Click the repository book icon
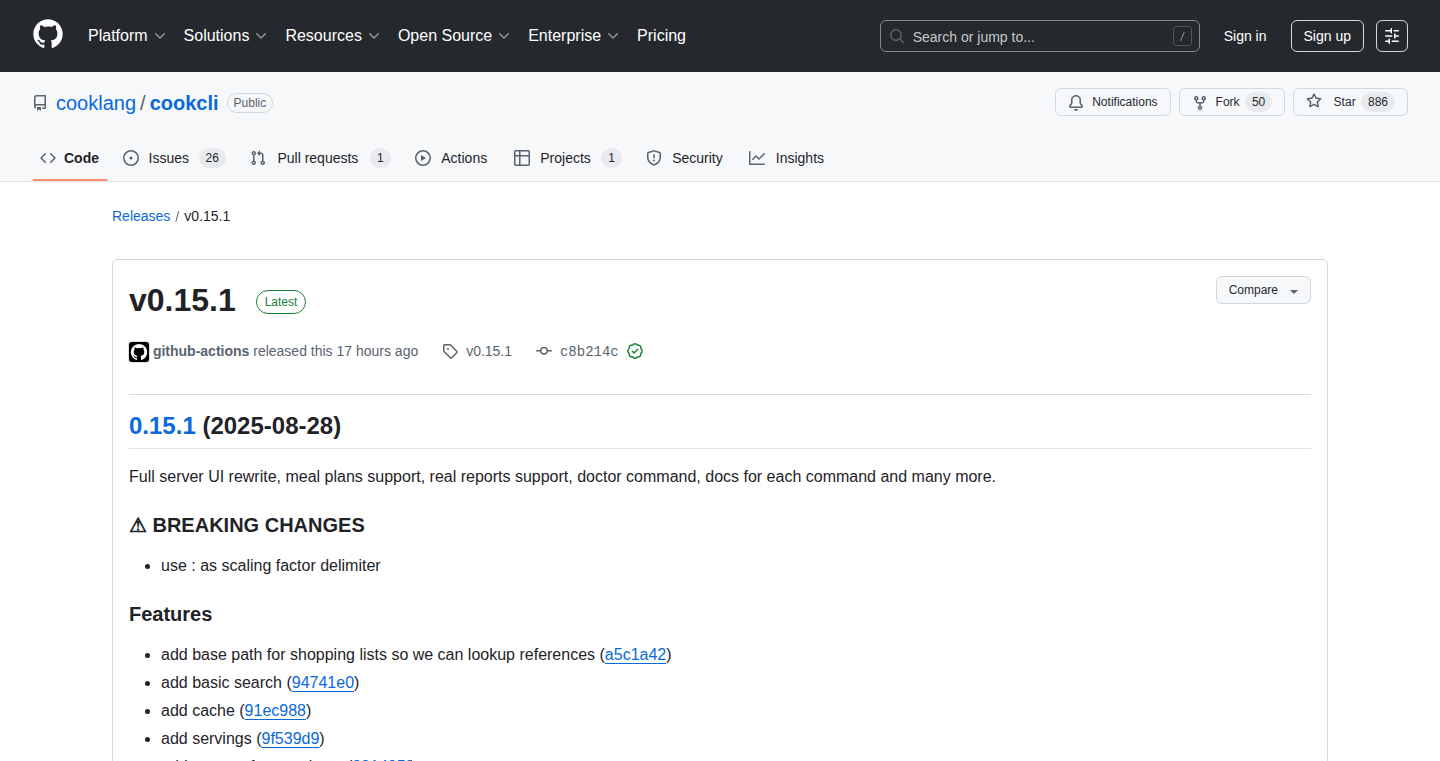The height and width of the screenshot is (761, 1440). [40, 103]
